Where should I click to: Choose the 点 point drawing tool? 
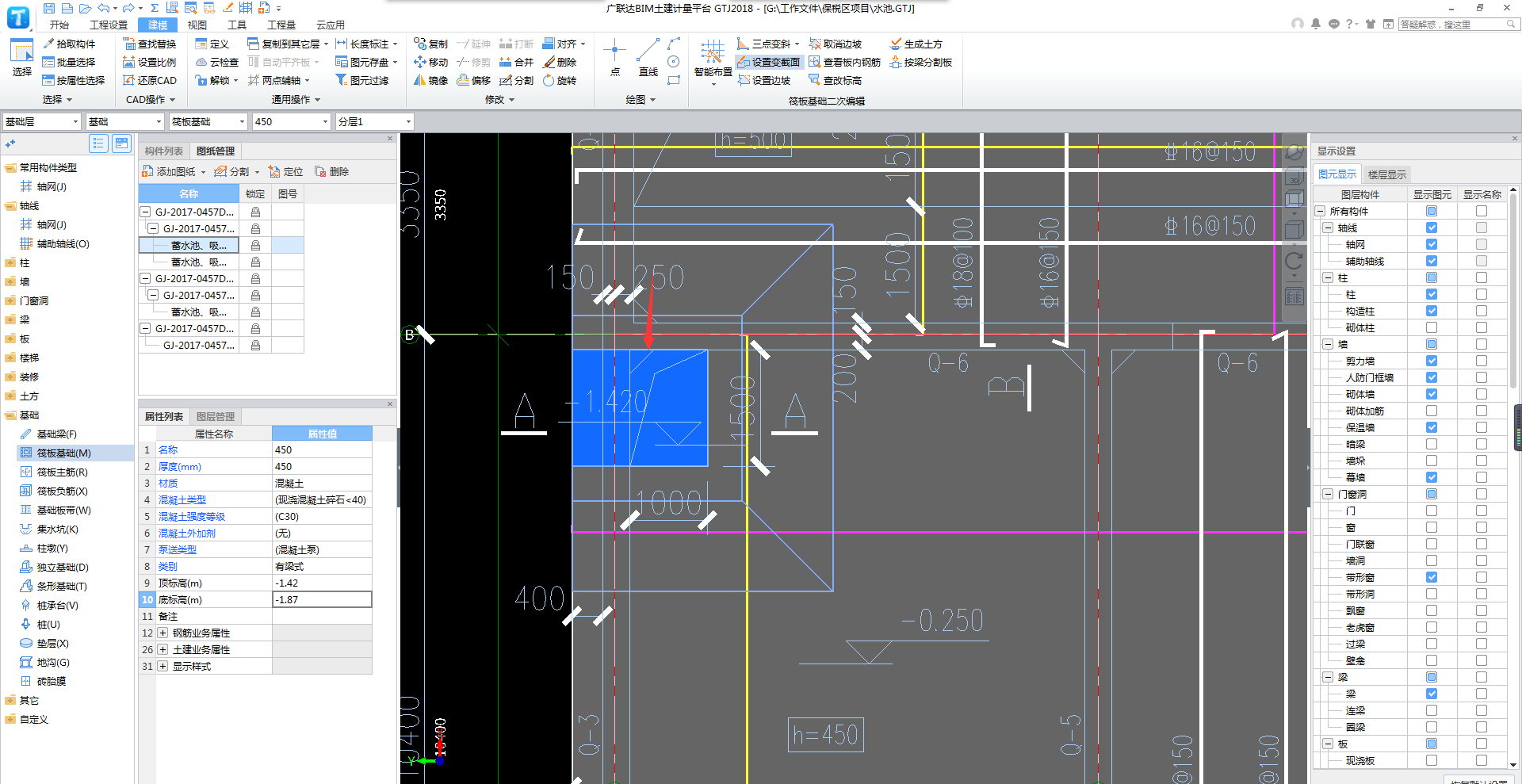tap(615, 58)
